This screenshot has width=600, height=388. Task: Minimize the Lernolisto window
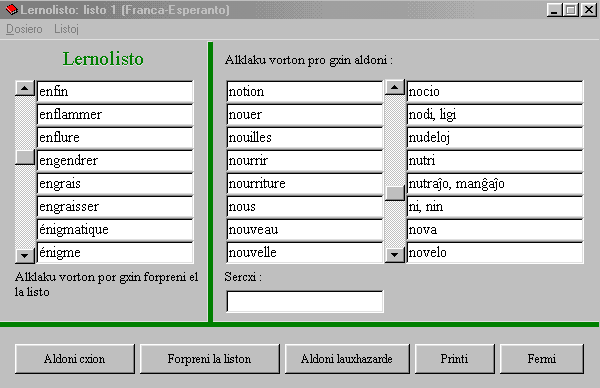tap(554, 10)
